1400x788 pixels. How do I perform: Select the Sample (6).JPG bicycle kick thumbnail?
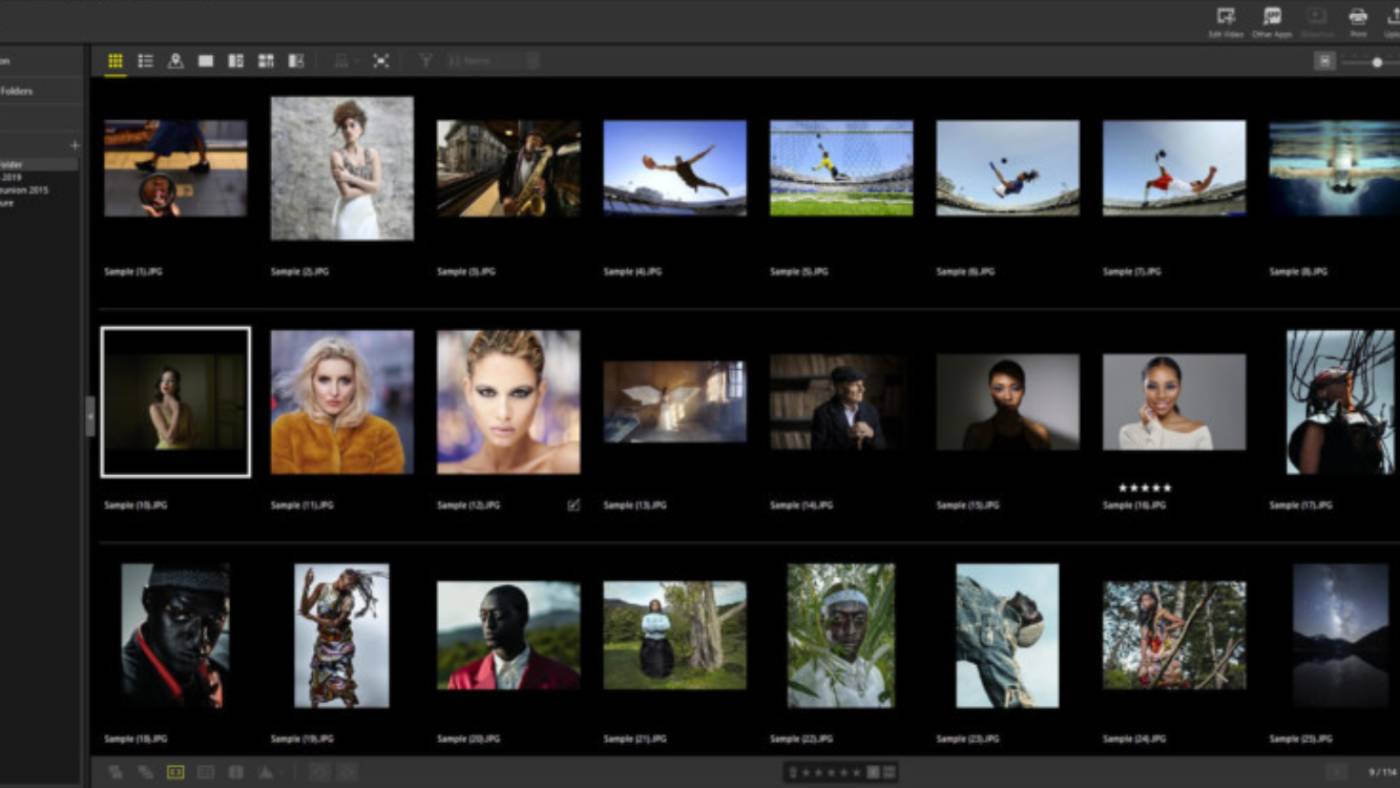[x=1008, y=168]
